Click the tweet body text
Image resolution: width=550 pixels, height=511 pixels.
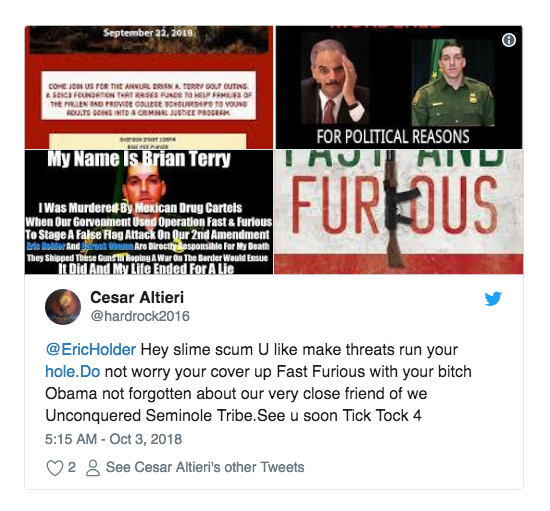258,382
